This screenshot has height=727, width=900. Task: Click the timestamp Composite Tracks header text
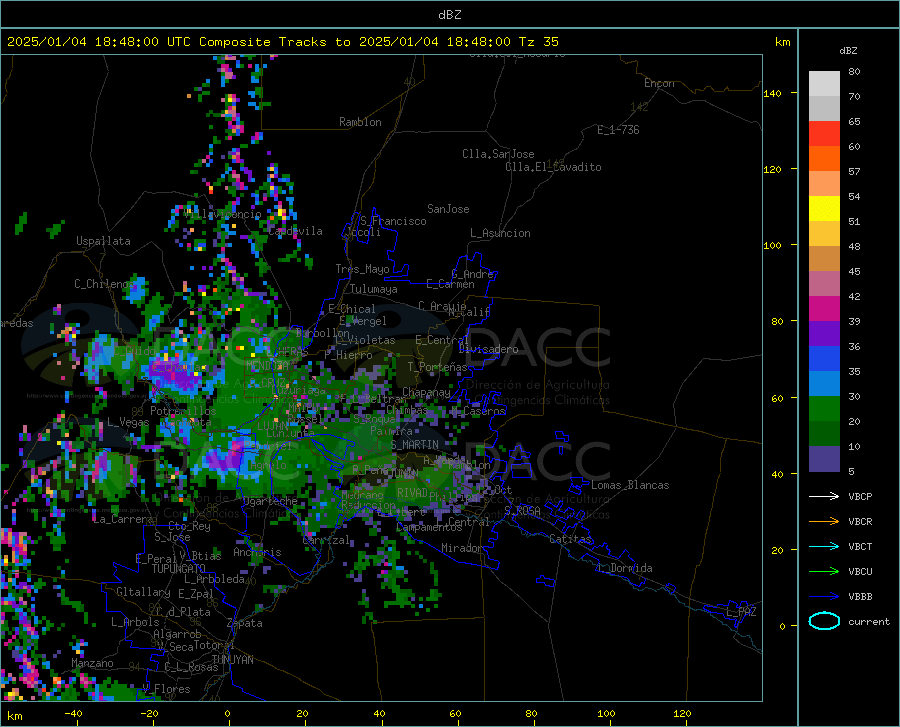tap(282, 42)
